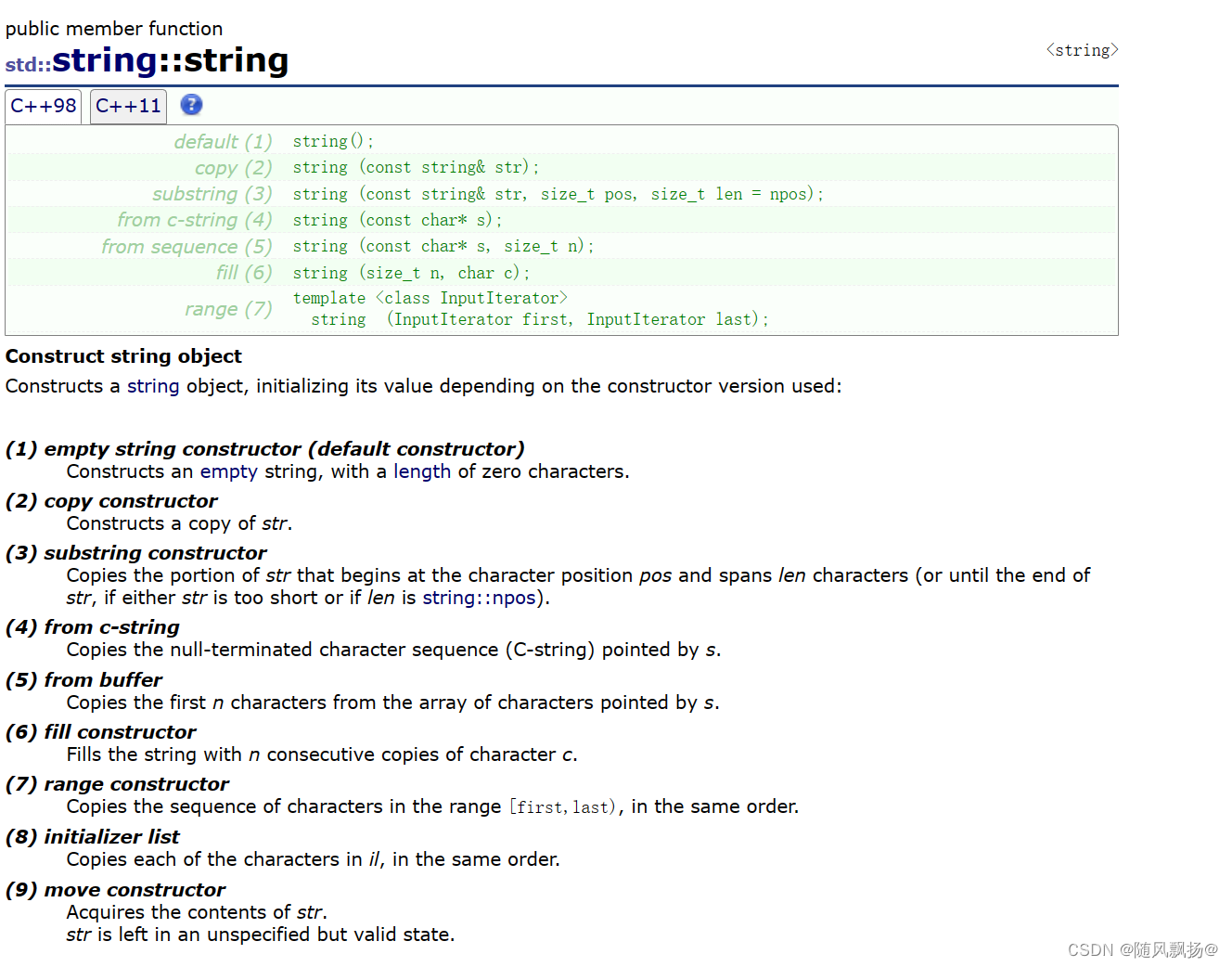Follow the 'string' link in the description sentence
This screenshot has height=967, width=1232.
[153, 386]
